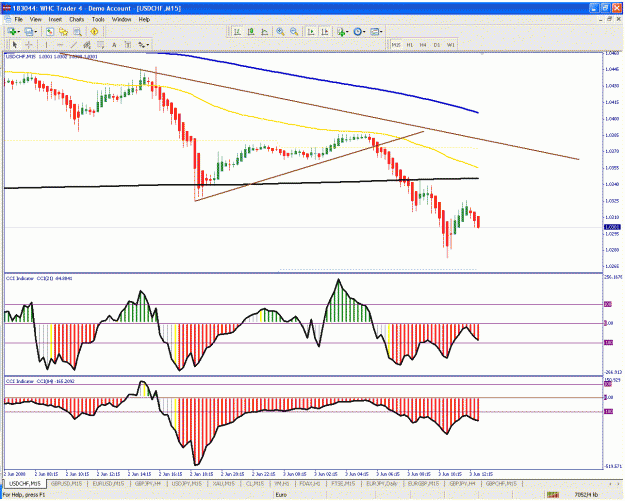Select the D1 timeframe button

click(x=436, y=45)
